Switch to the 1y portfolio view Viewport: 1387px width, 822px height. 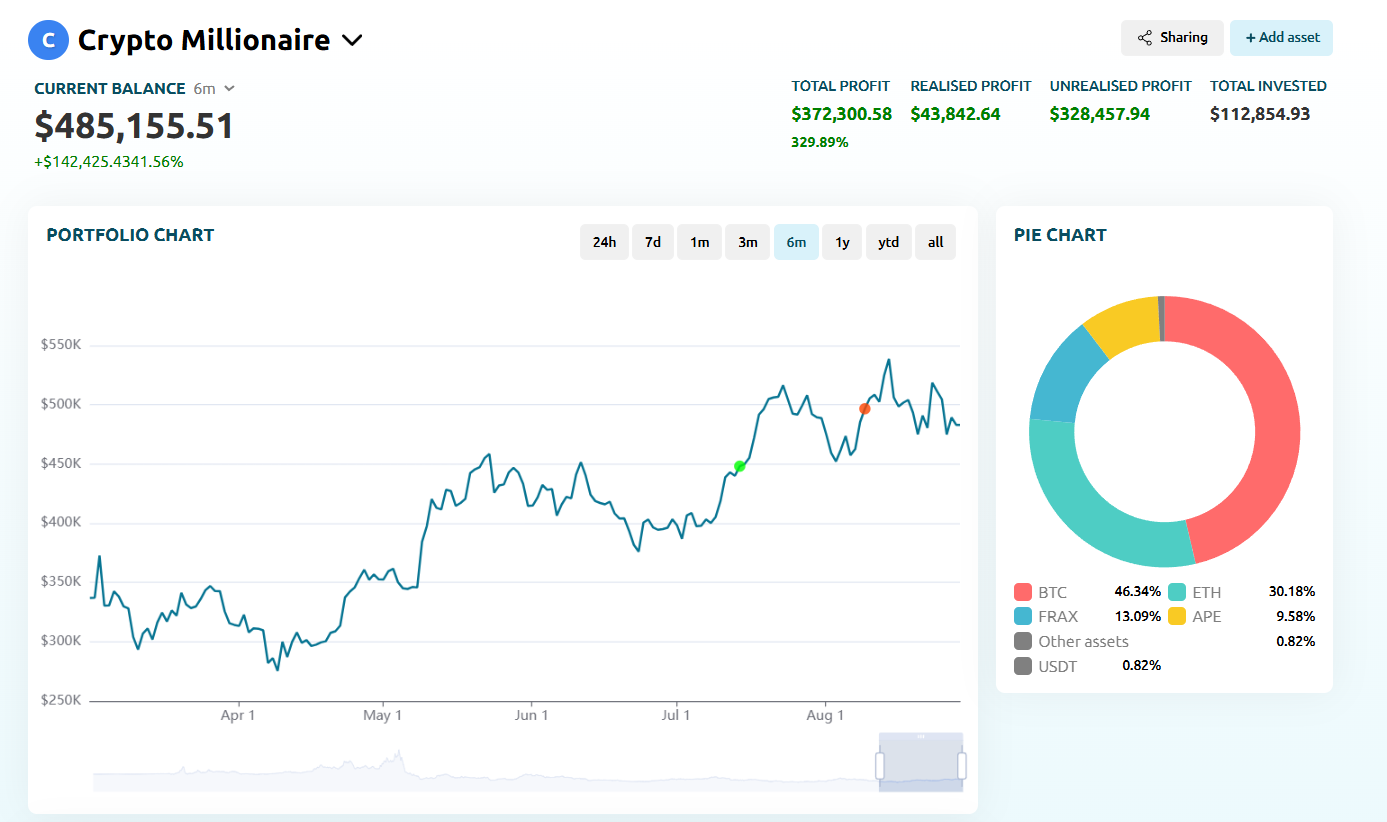(841, 241)
